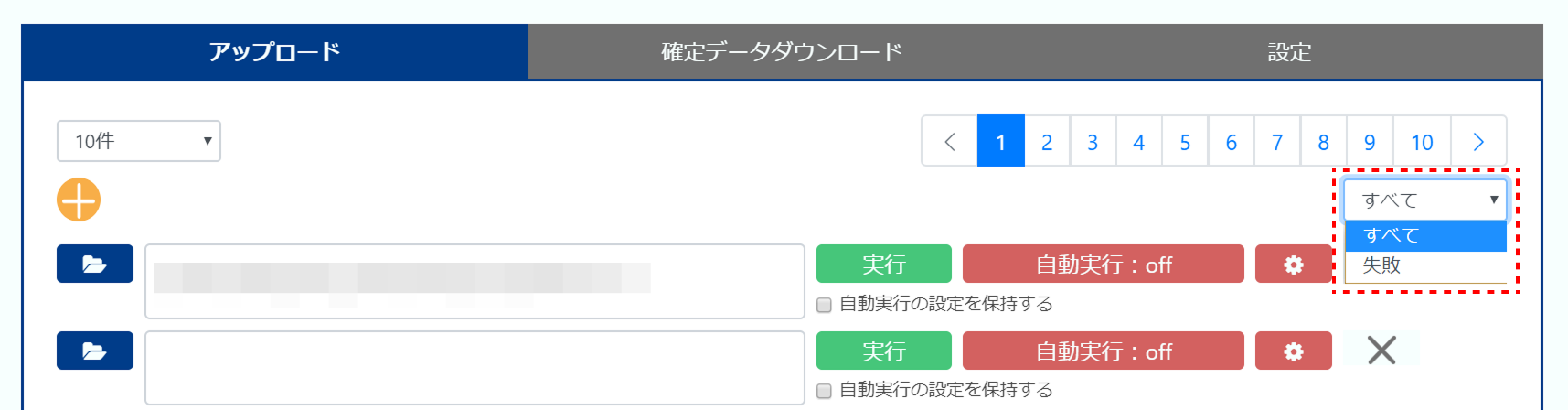Expand the 10件 page-size dropdown
Viewport: 1568px width, 410px height.
pos(139,141)
